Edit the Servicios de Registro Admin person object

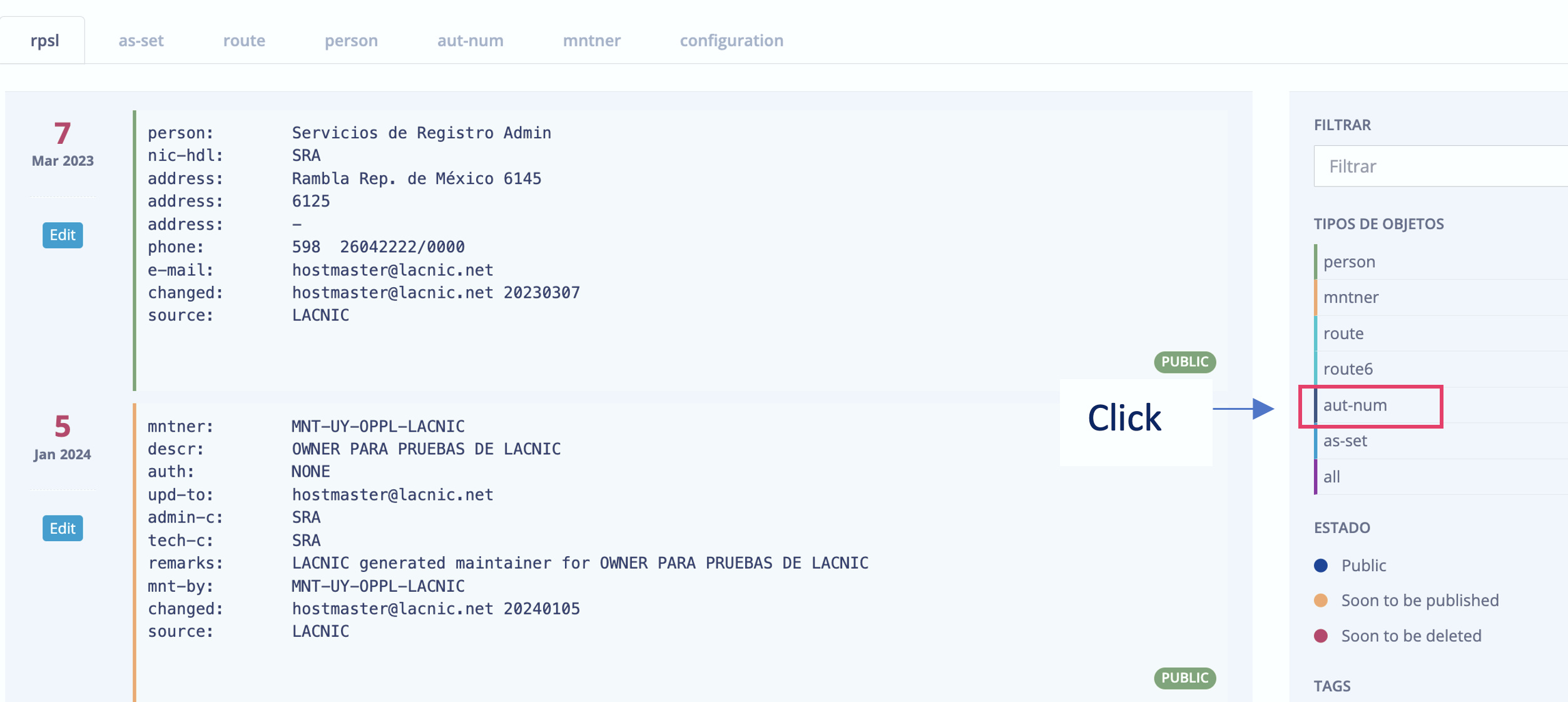[63, 235]
